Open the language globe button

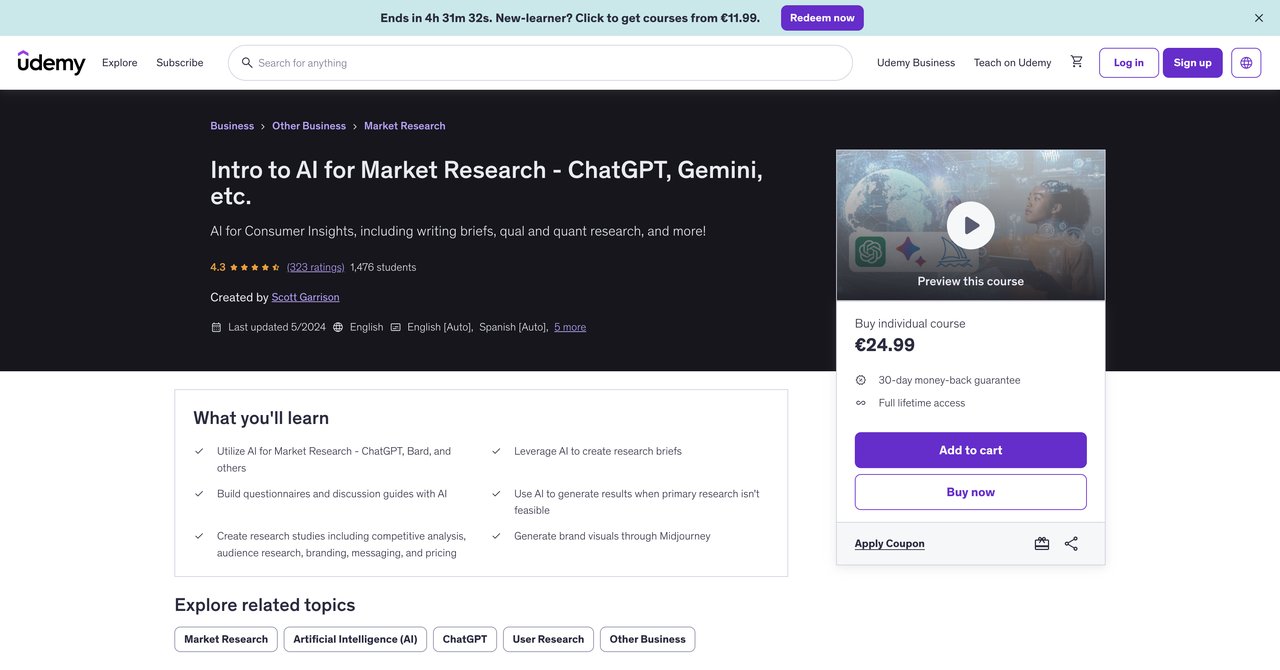[x=1246, y=63]
